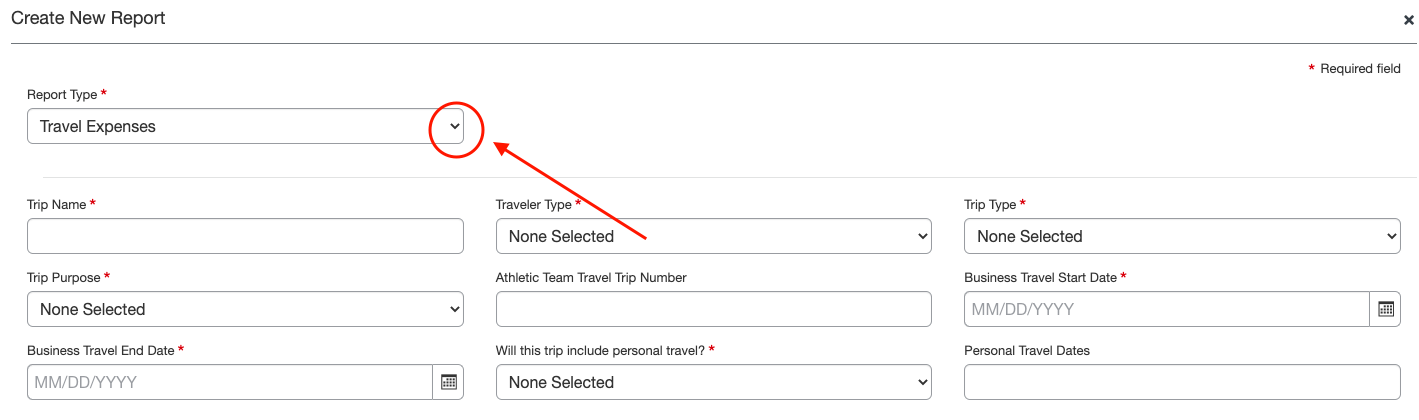Open the personal travel question dropdown
Image resolution: width=1419 pixels, height=420 pixels.
click(713, 382)
